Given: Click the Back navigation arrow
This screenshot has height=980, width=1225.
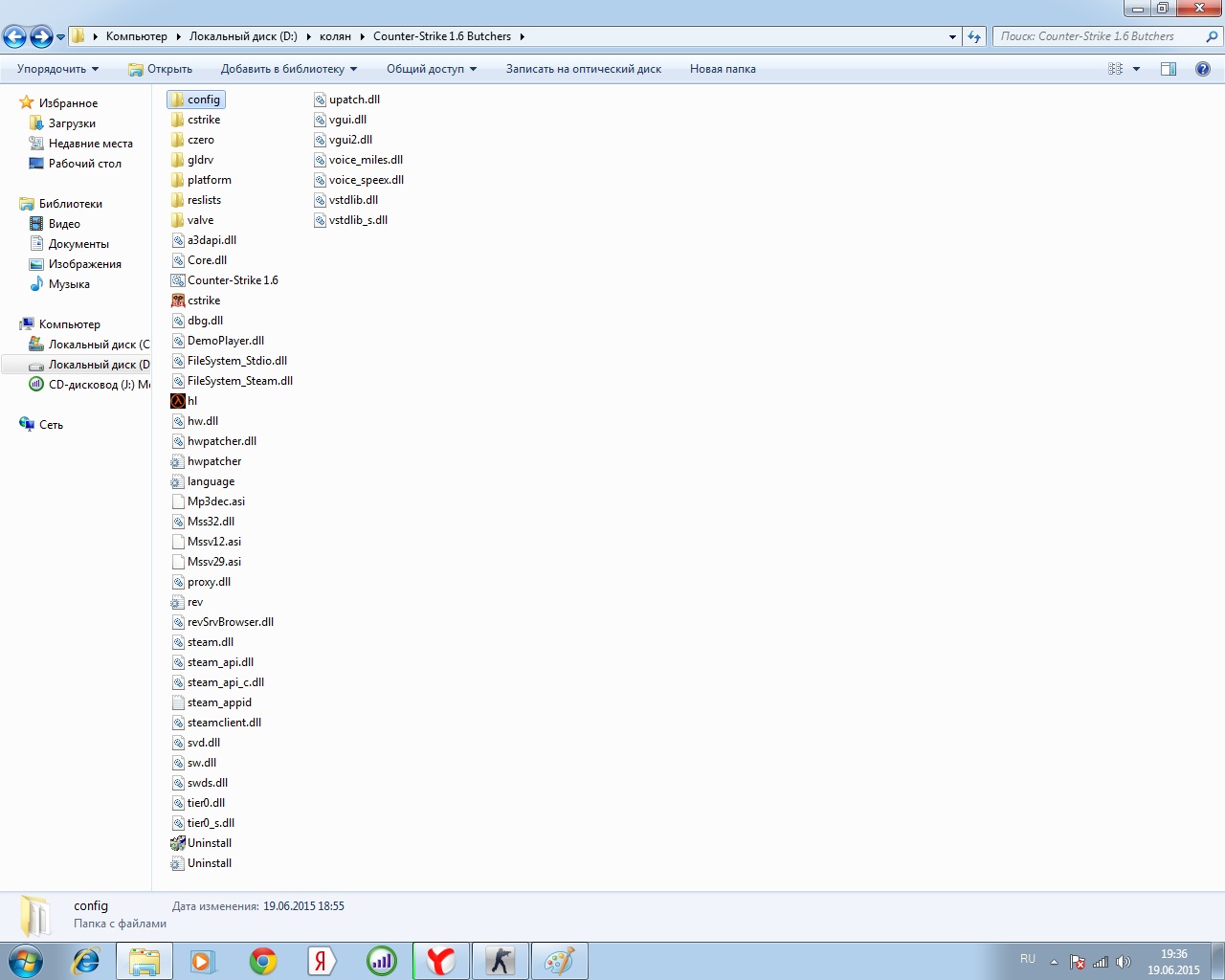Looking at the screenshot, I should [14, 36].
